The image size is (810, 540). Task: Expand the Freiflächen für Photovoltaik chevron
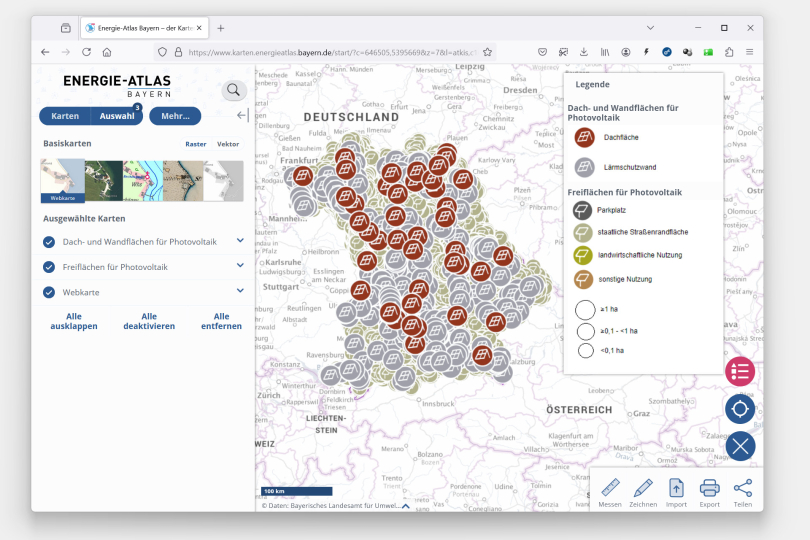pyautogui.click(x=240, y=266)
